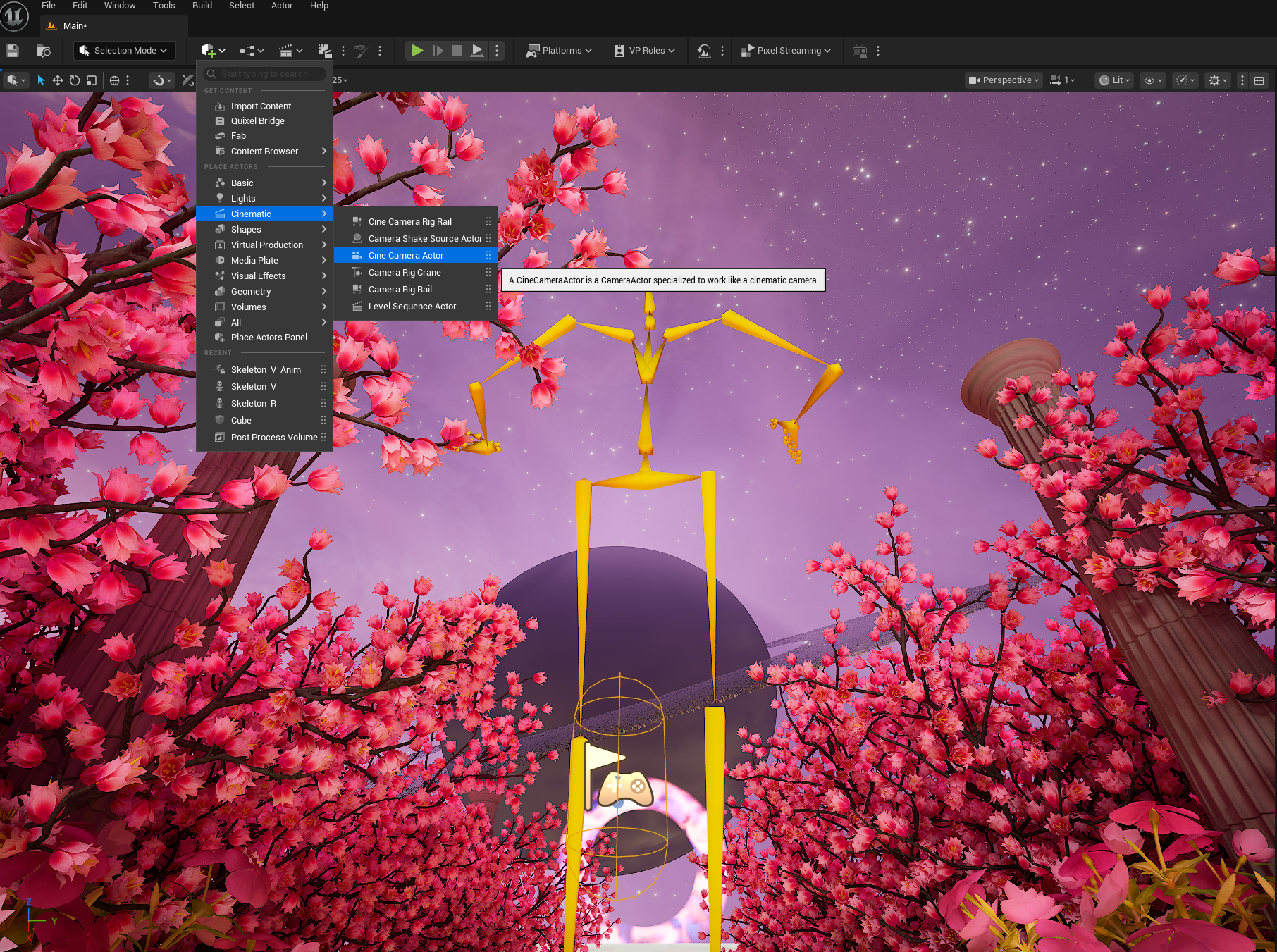This screenshot has width=1277, height=952.
Task: Click the Save current level icon
Action: (12, 51)
